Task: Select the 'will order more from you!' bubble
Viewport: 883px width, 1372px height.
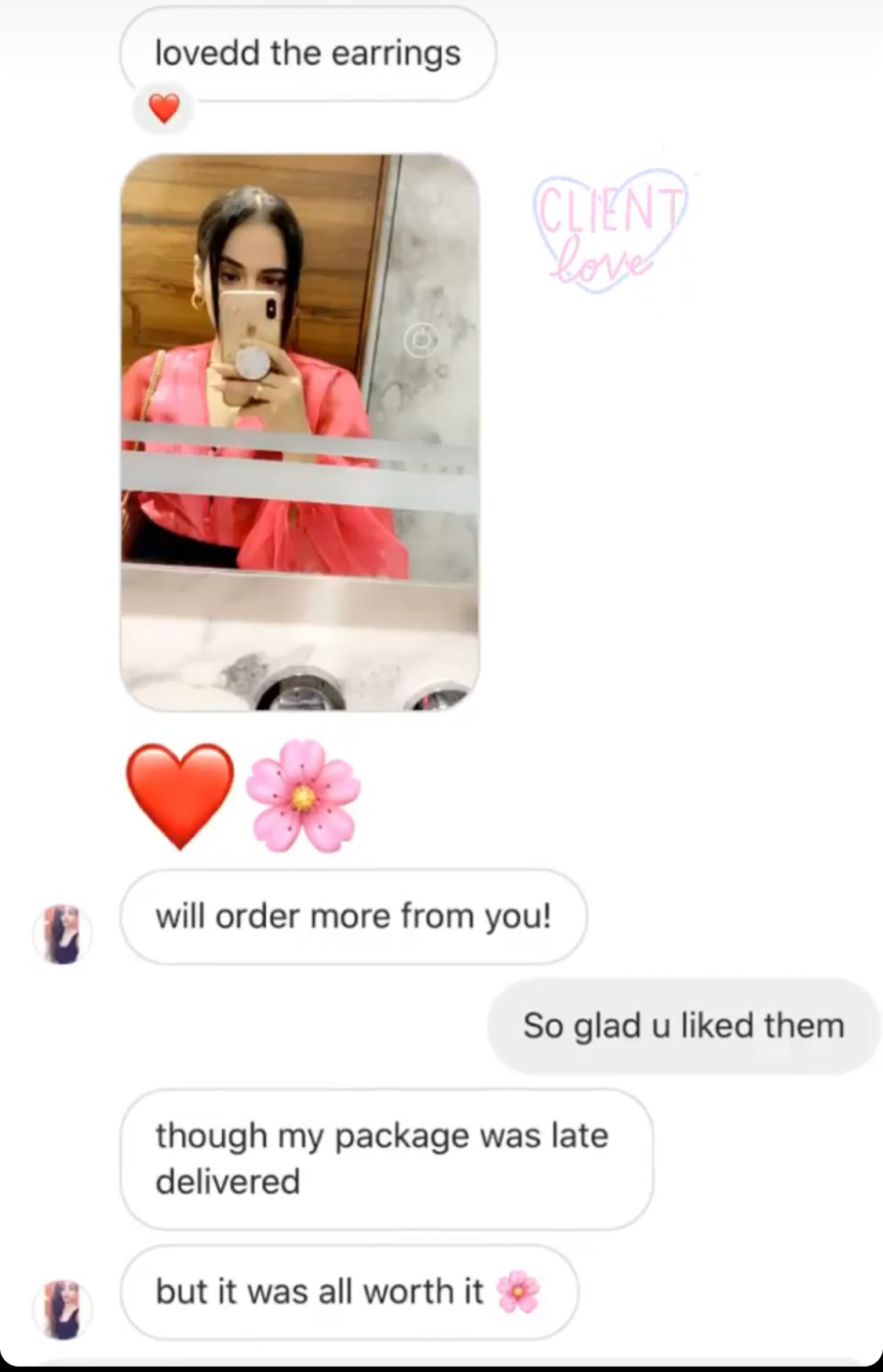Action: point(353,916)
